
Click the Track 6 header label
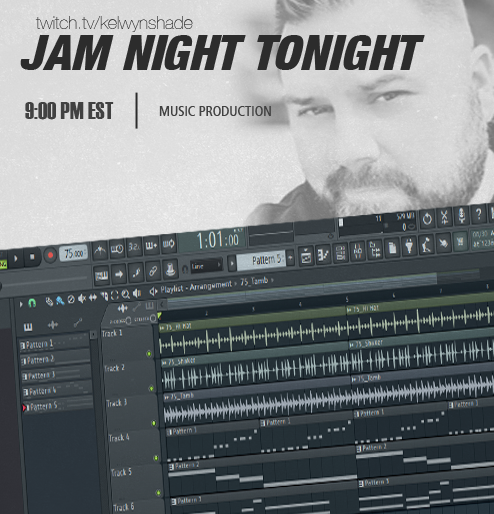[123, 507]
